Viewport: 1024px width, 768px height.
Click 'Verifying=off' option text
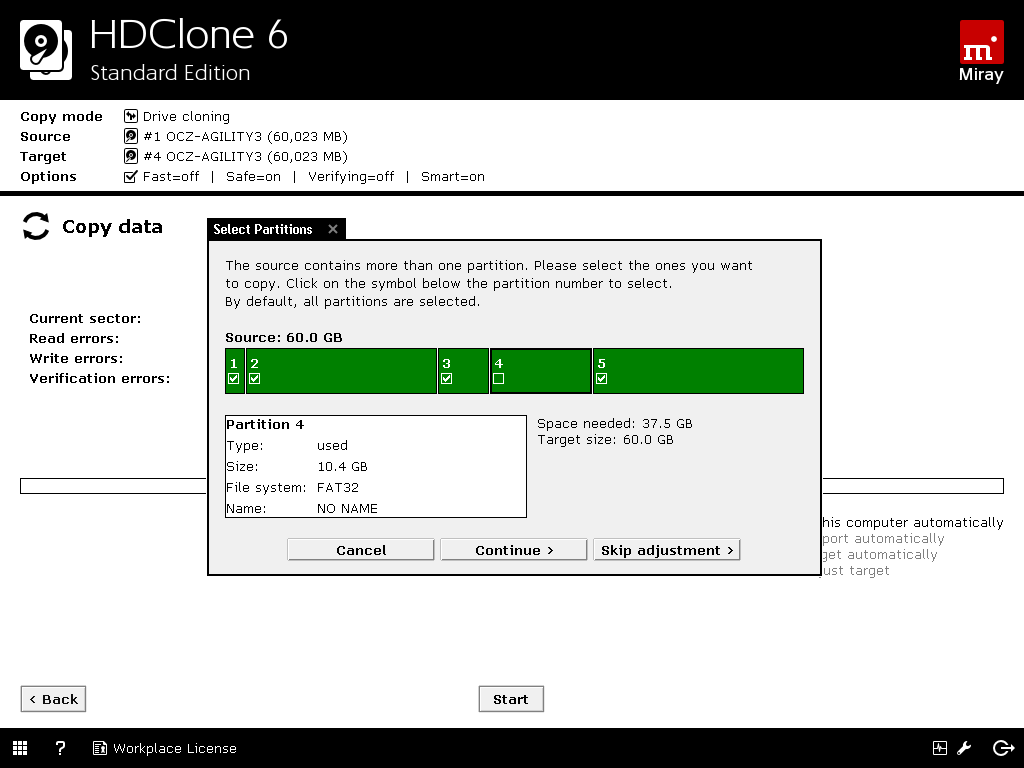pyautogui.click(x=351, y=176)
